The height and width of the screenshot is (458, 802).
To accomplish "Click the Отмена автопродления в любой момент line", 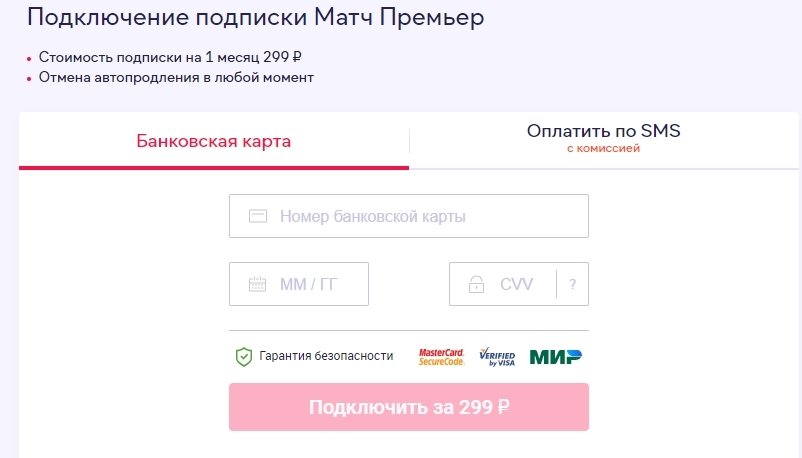I will click(176, 77).
